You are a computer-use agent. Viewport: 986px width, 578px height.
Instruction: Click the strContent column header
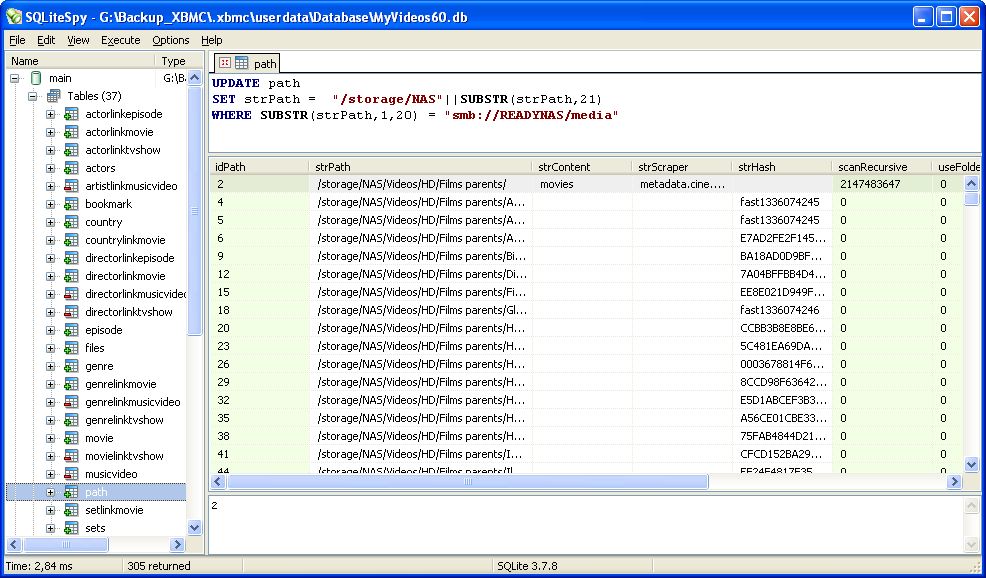[582, 167]
